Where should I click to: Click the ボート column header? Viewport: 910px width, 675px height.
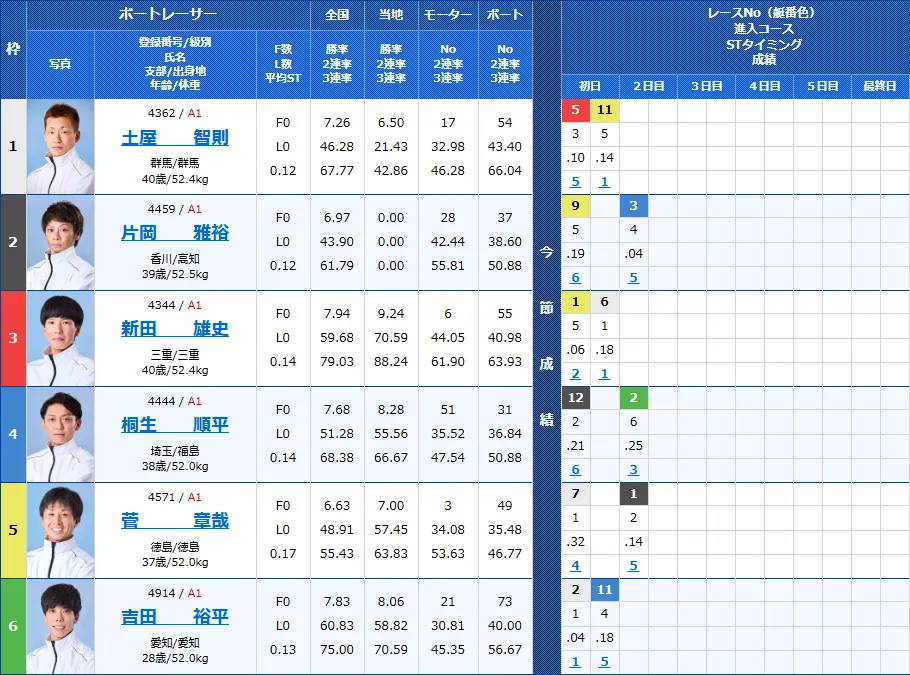coord(505,15)
